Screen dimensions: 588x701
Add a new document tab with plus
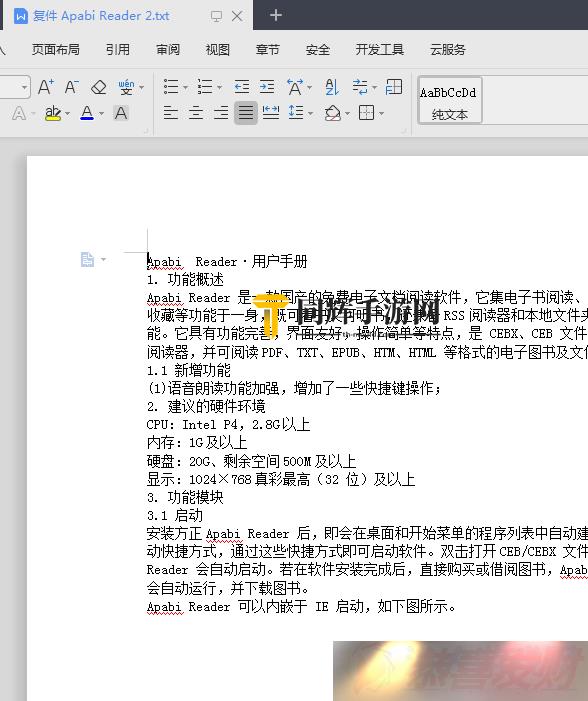tap(276, 15)
